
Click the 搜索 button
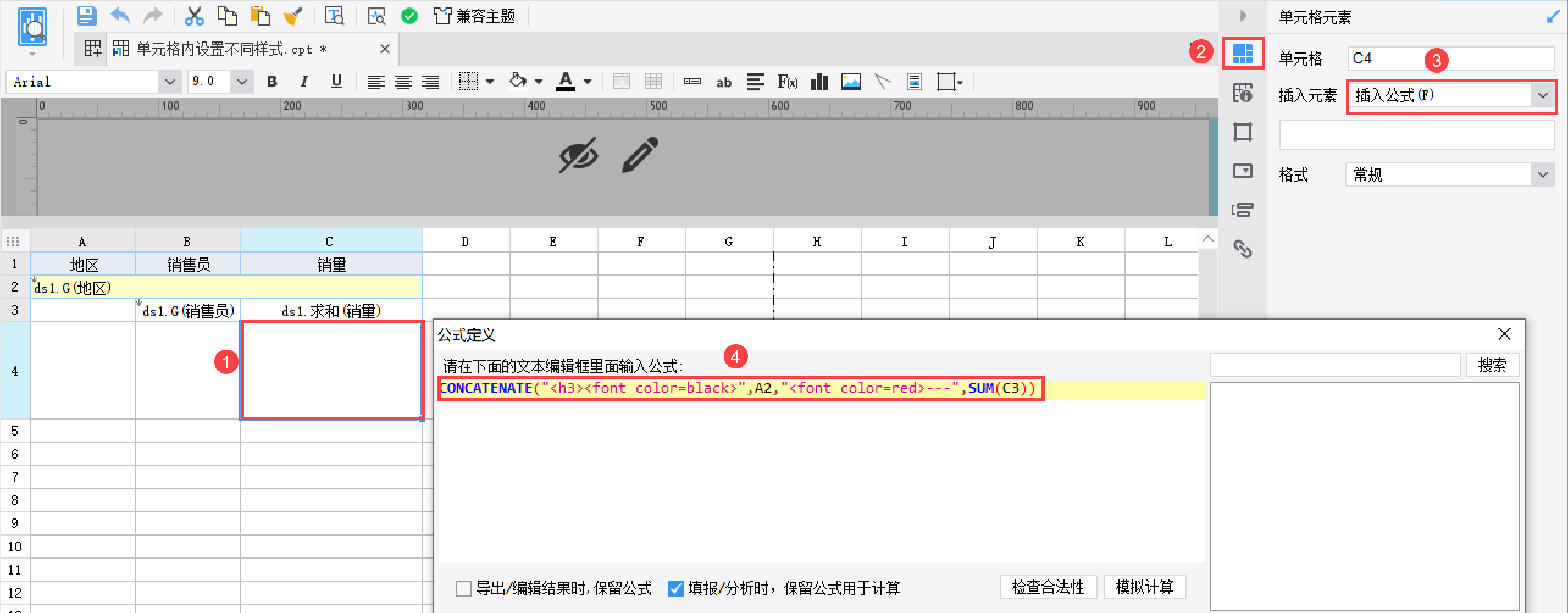pyautogui.click(x=1492, y=365)
